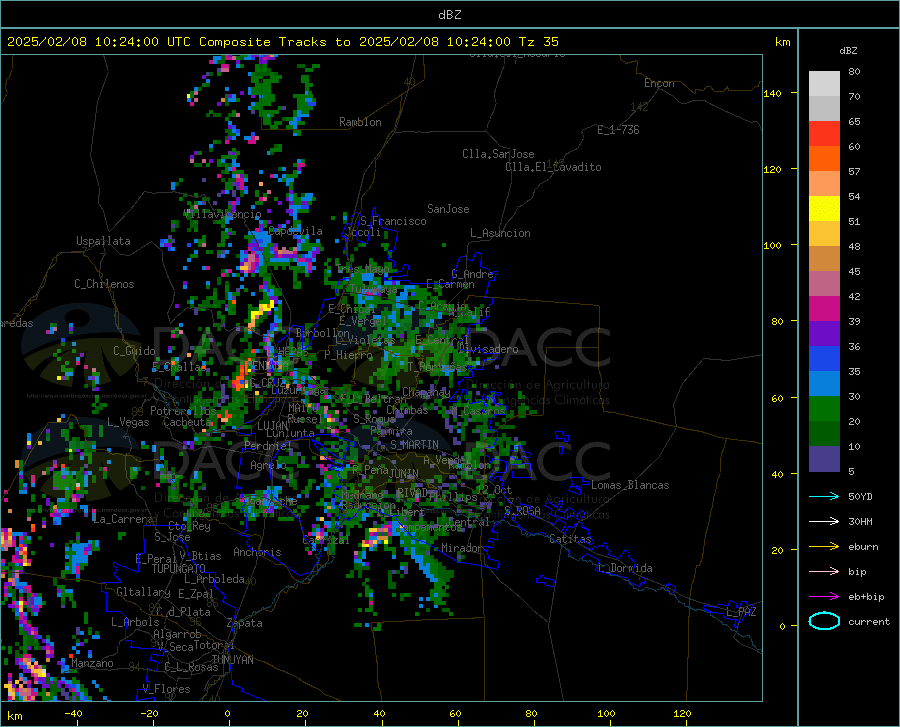Click the white 30HM arrow icon
This screenshot has height=727, width=900.
(824, 522)
